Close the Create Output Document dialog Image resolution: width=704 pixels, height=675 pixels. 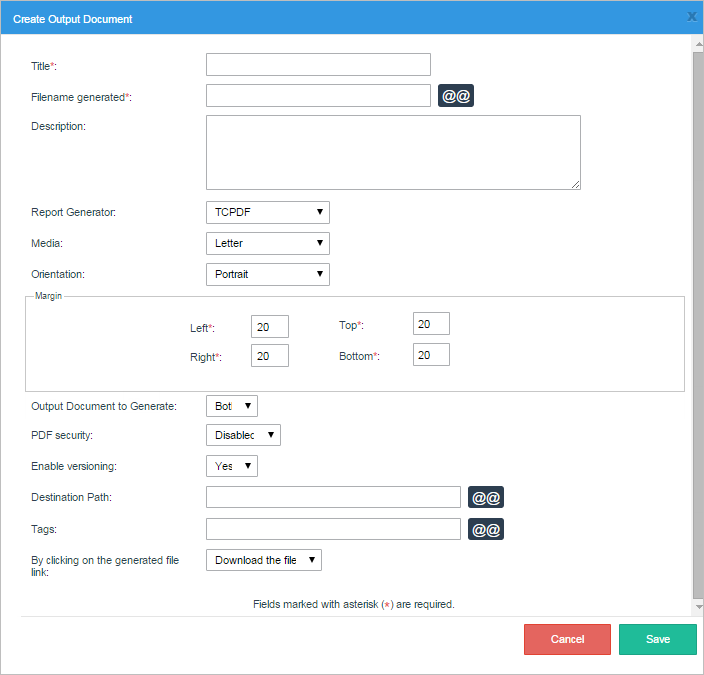[691, 17]
